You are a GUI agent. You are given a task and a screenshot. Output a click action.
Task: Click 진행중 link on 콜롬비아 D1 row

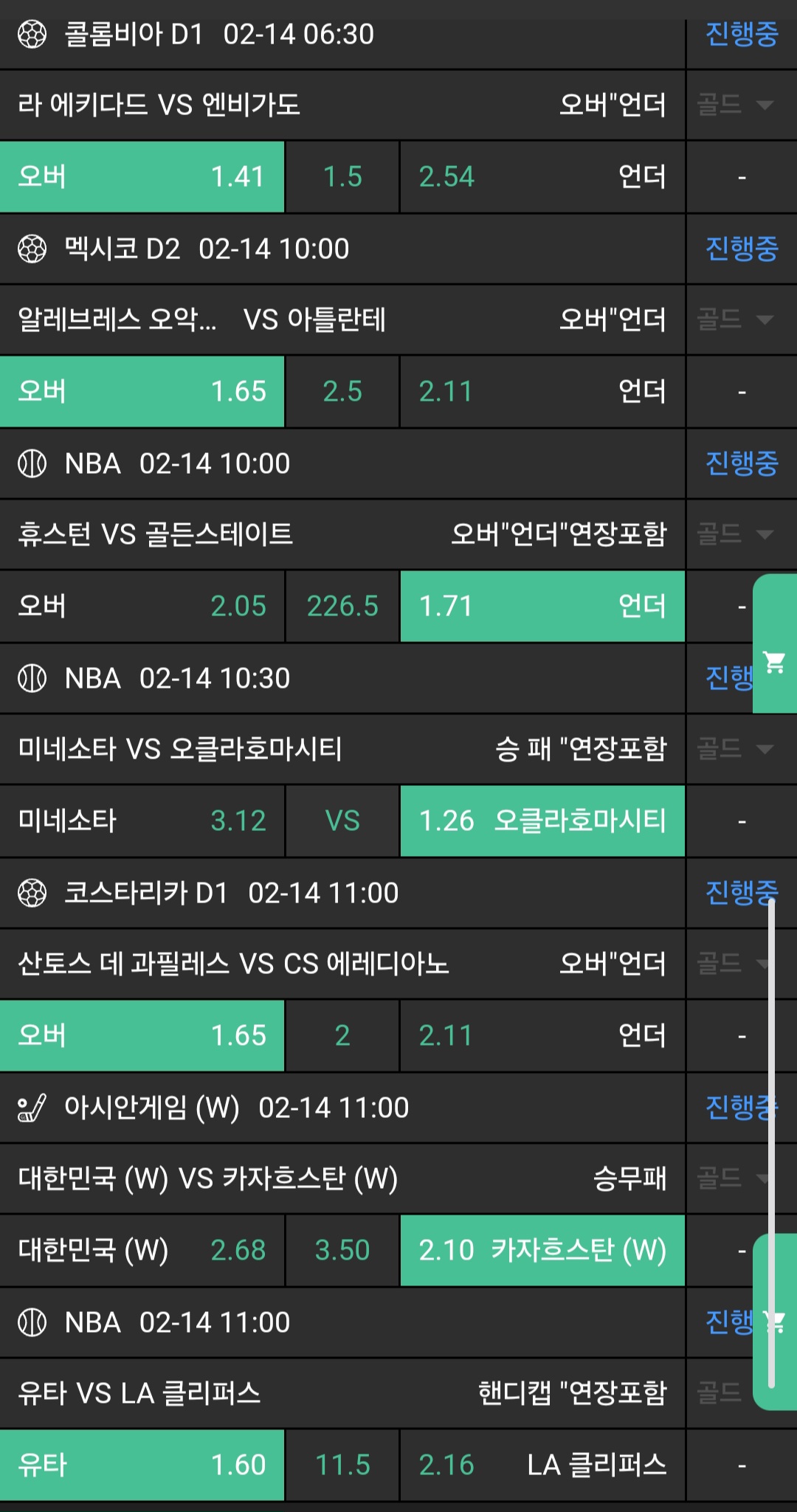click(x=741, y=34)
